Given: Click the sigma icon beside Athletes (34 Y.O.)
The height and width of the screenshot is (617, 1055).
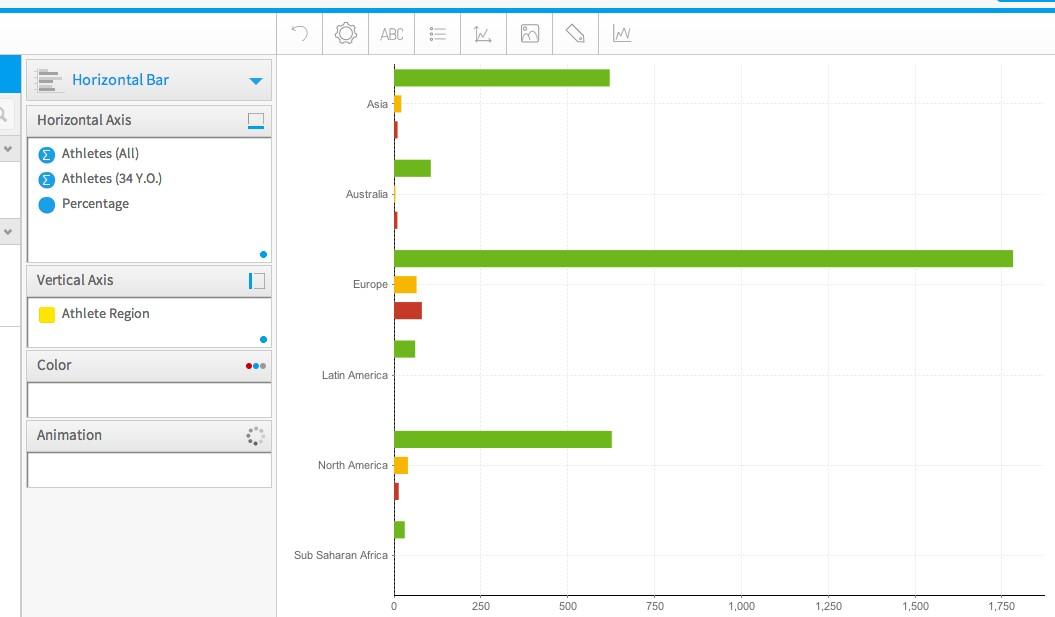Looking at the screenshot, I should pos(46,180).
